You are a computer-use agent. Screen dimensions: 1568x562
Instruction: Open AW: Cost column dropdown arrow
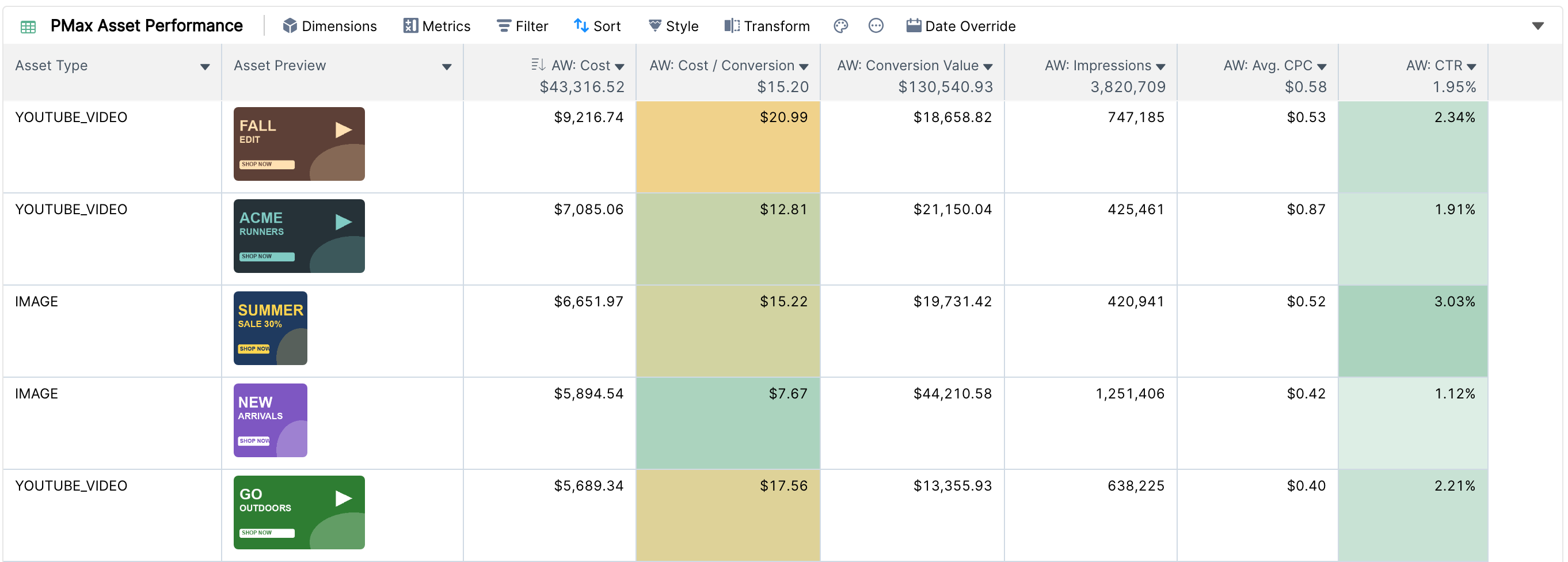(619, 67)
